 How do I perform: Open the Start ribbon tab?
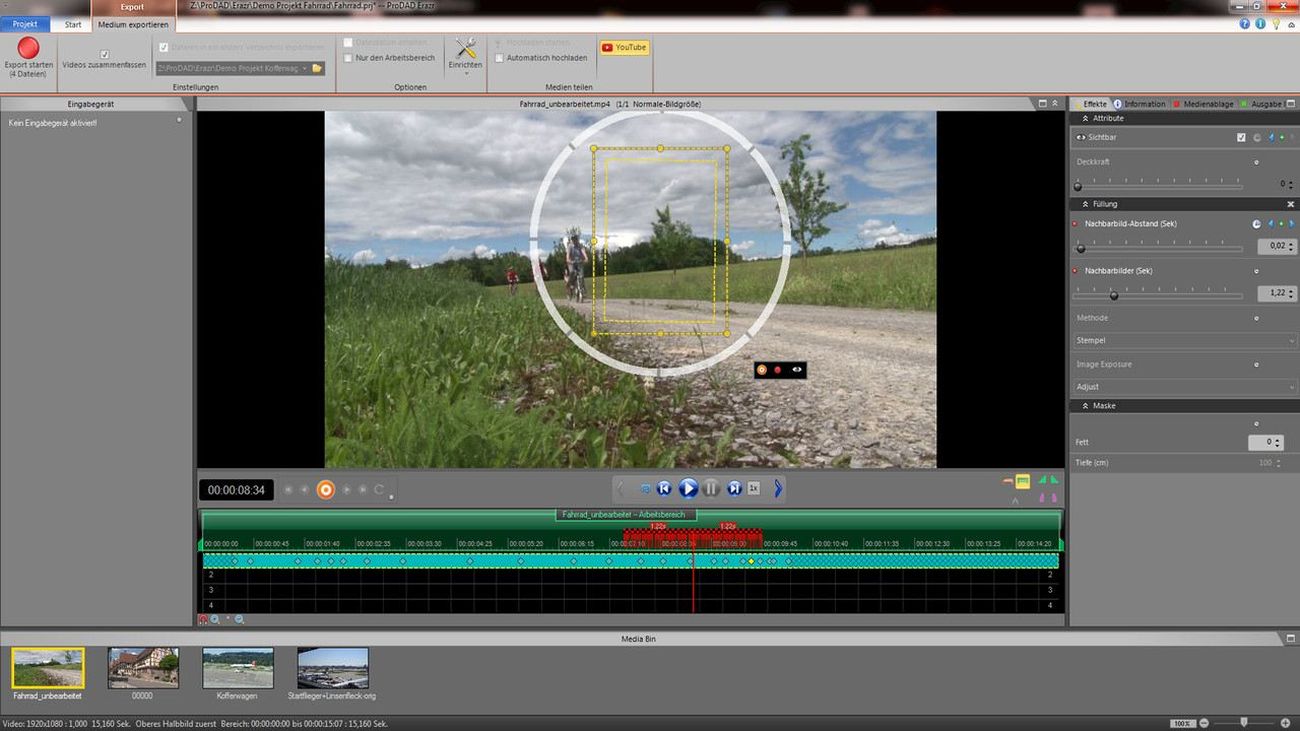(x=73, y=24)
